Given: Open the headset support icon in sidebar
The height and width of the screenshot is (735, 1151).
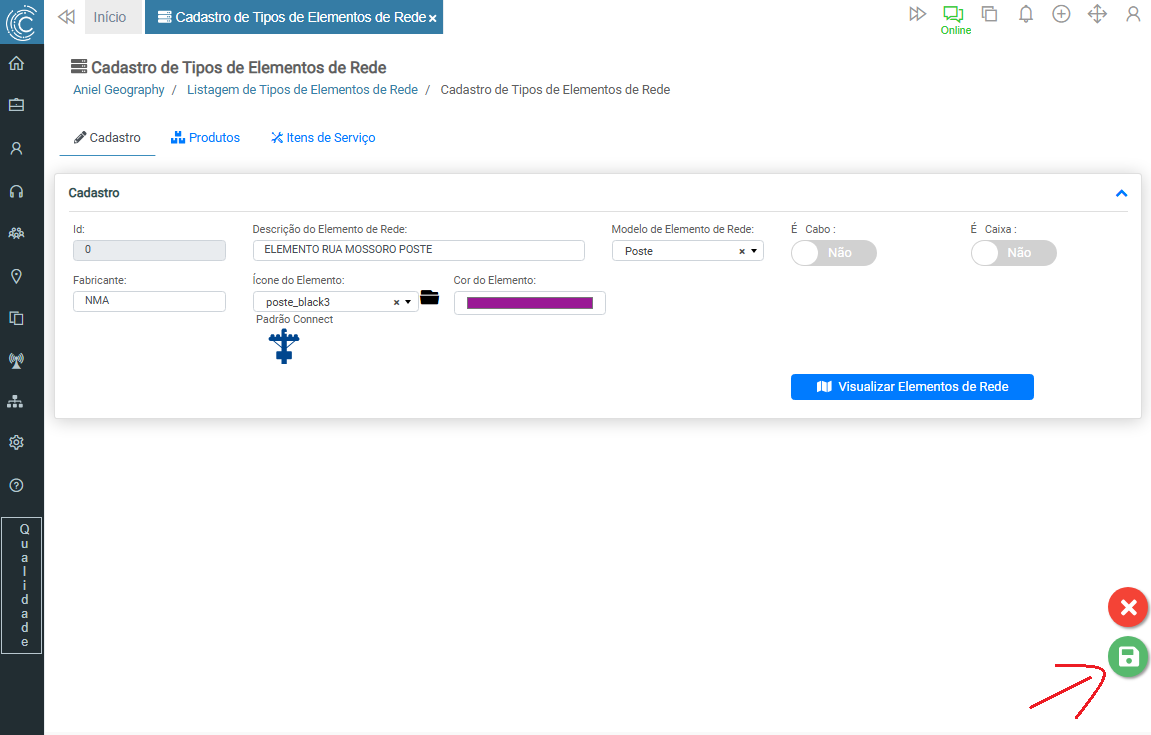Looking at the screenshot, I should click(x=16, y=191).
